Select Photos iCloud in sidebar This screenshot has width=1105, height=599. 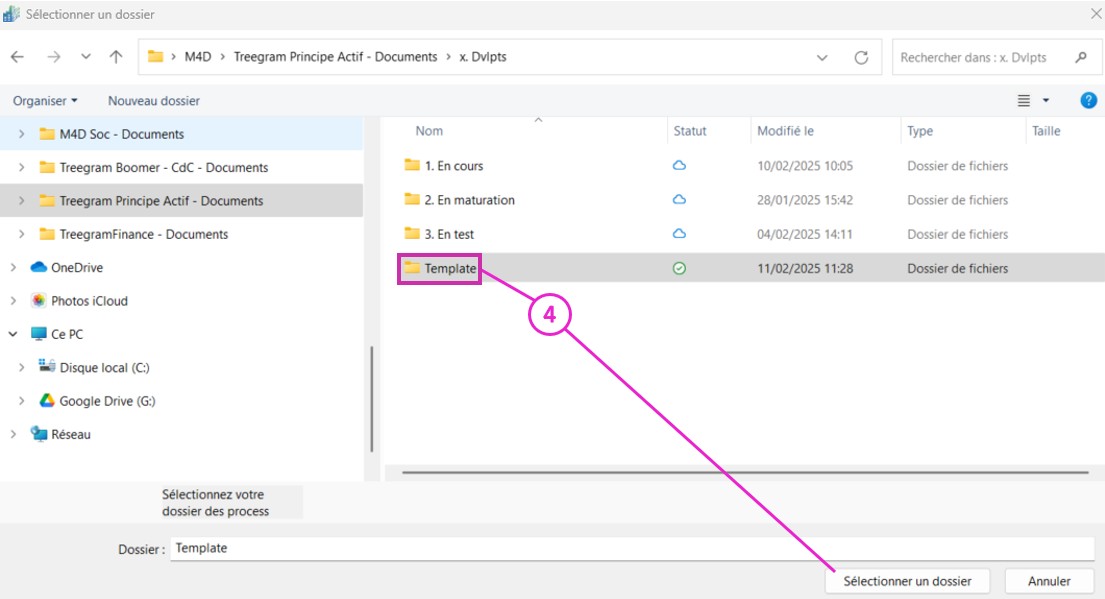pos(89,301)
